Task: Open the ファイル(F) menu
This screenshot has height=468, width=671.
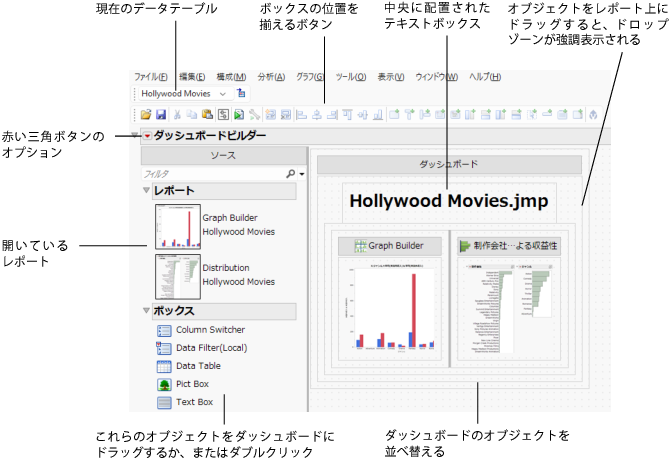Action: pos(151,77)
